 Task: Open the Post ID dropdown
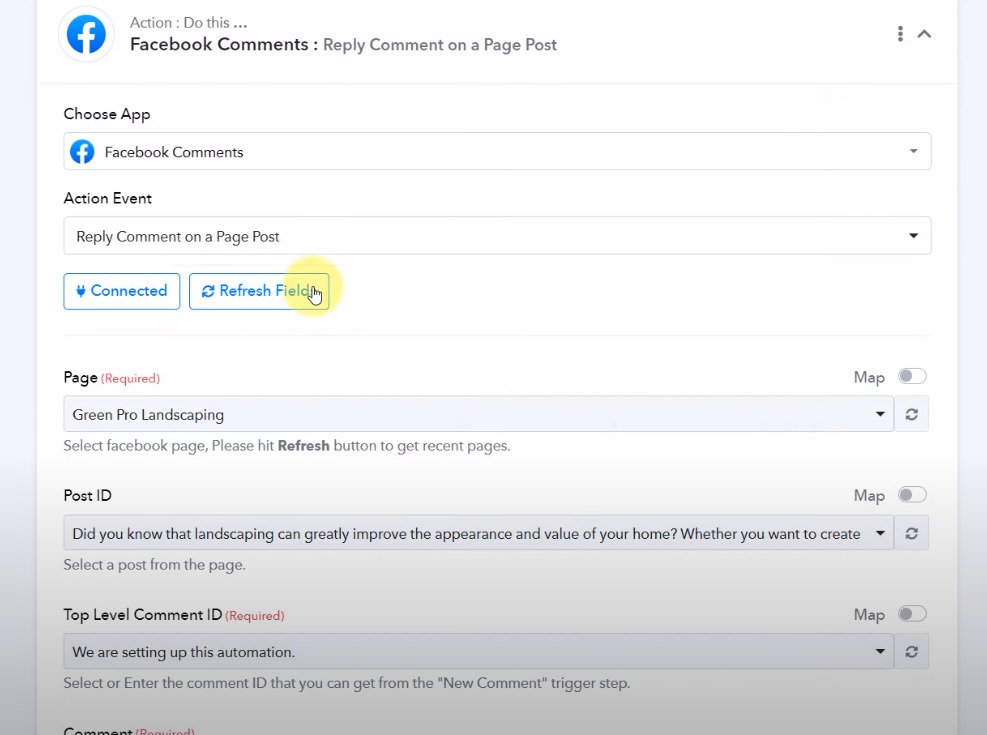point(478,533)
